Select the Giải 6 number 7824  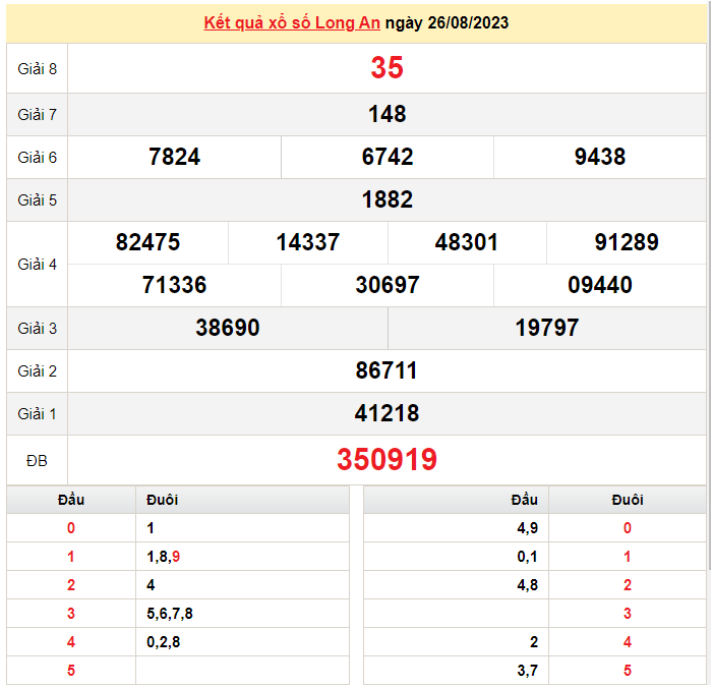174,157
